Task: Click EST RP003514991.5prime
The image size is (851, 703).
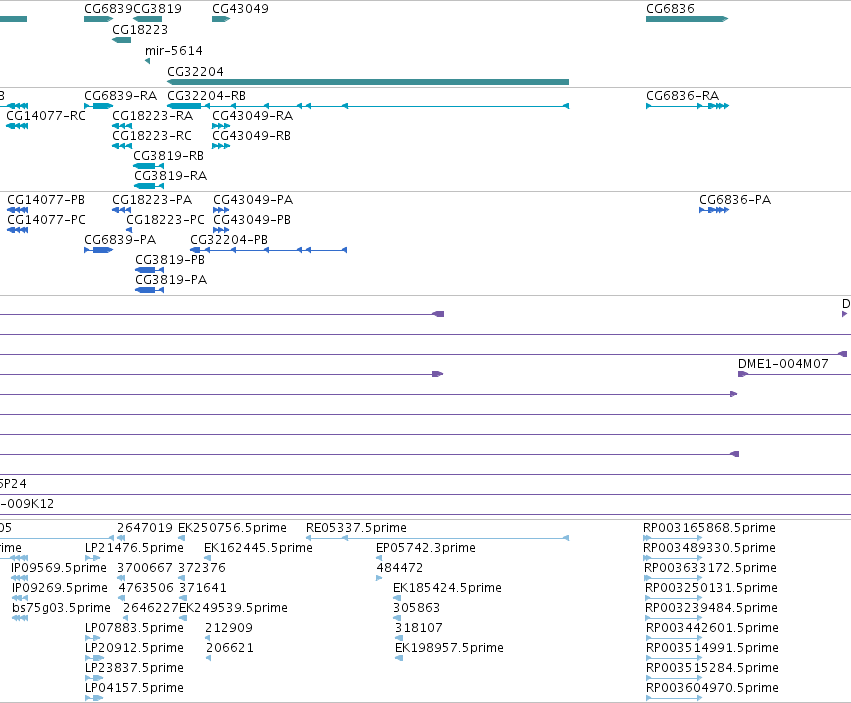Action: coord(674,658)
